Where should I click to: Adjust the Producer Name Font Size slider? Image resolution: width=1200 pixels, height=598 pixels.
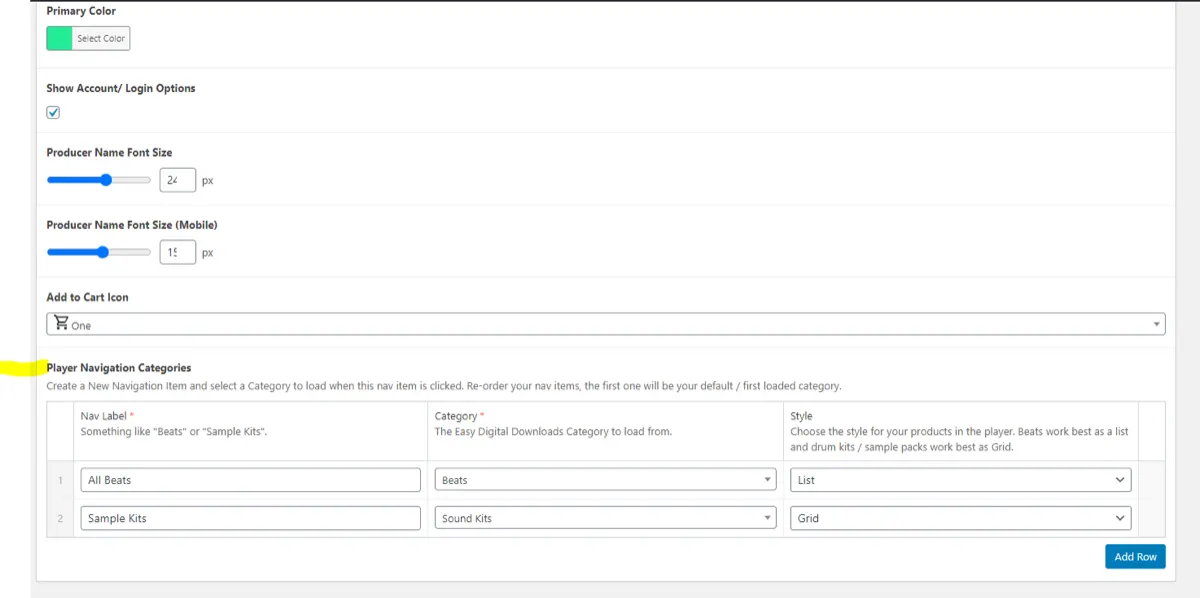tap(99, 180)
